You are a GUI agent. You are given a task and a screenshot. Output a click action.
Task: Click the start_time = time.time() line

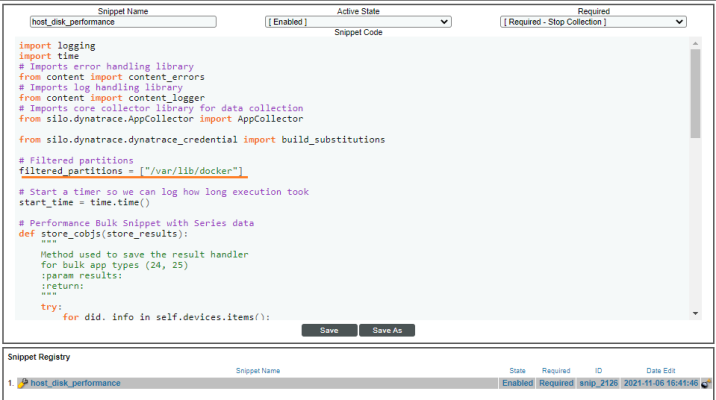[x=84, y=202]
